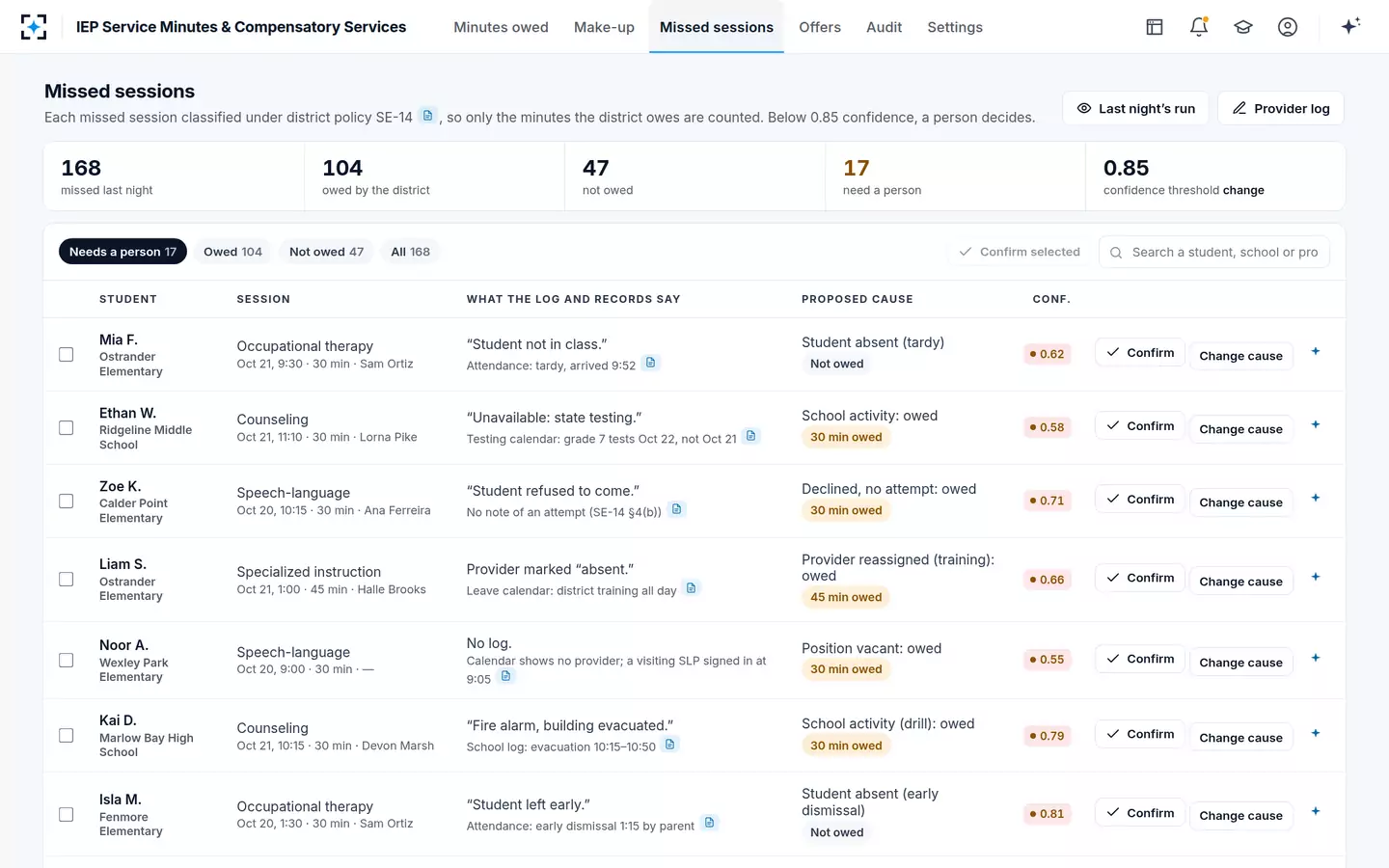The height and width of the screenshot is (868, 1389).
Task: Open the Provider log button
Action: [1280, 108]
